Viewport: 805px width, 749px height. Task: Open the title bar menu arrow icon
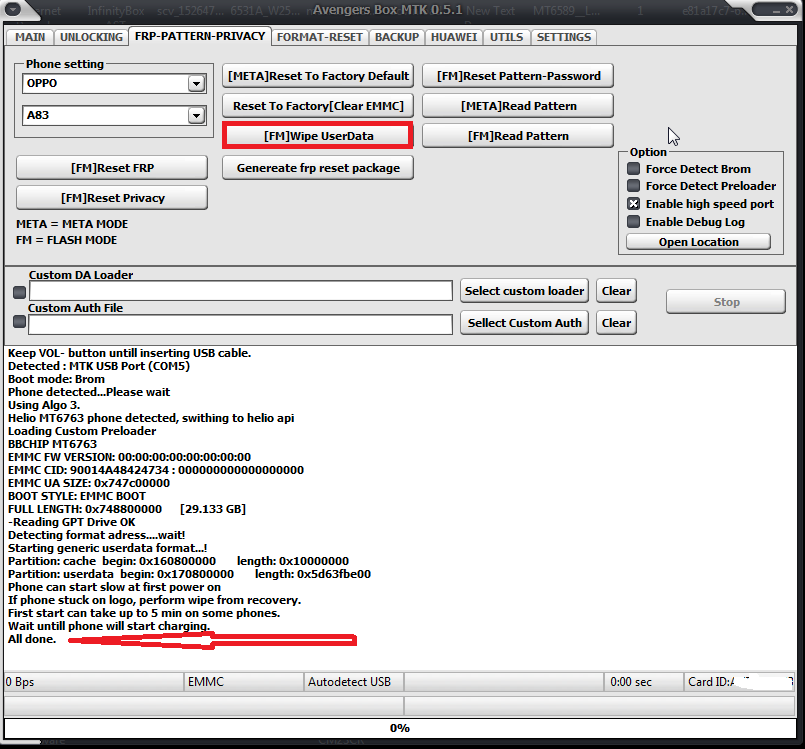[13, 9]
